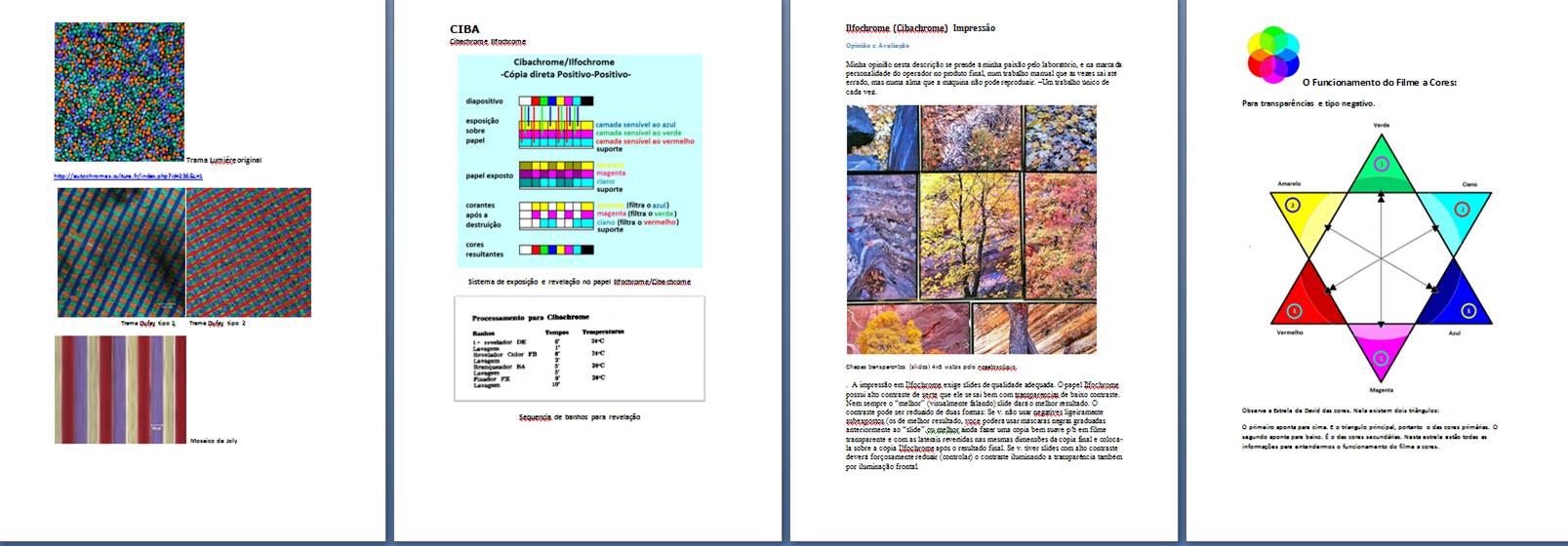The image size is (1568, 546).
Task: Select the Cibachrome/Ilfochrome cyan diagram
Action: [x=580, y=161]
